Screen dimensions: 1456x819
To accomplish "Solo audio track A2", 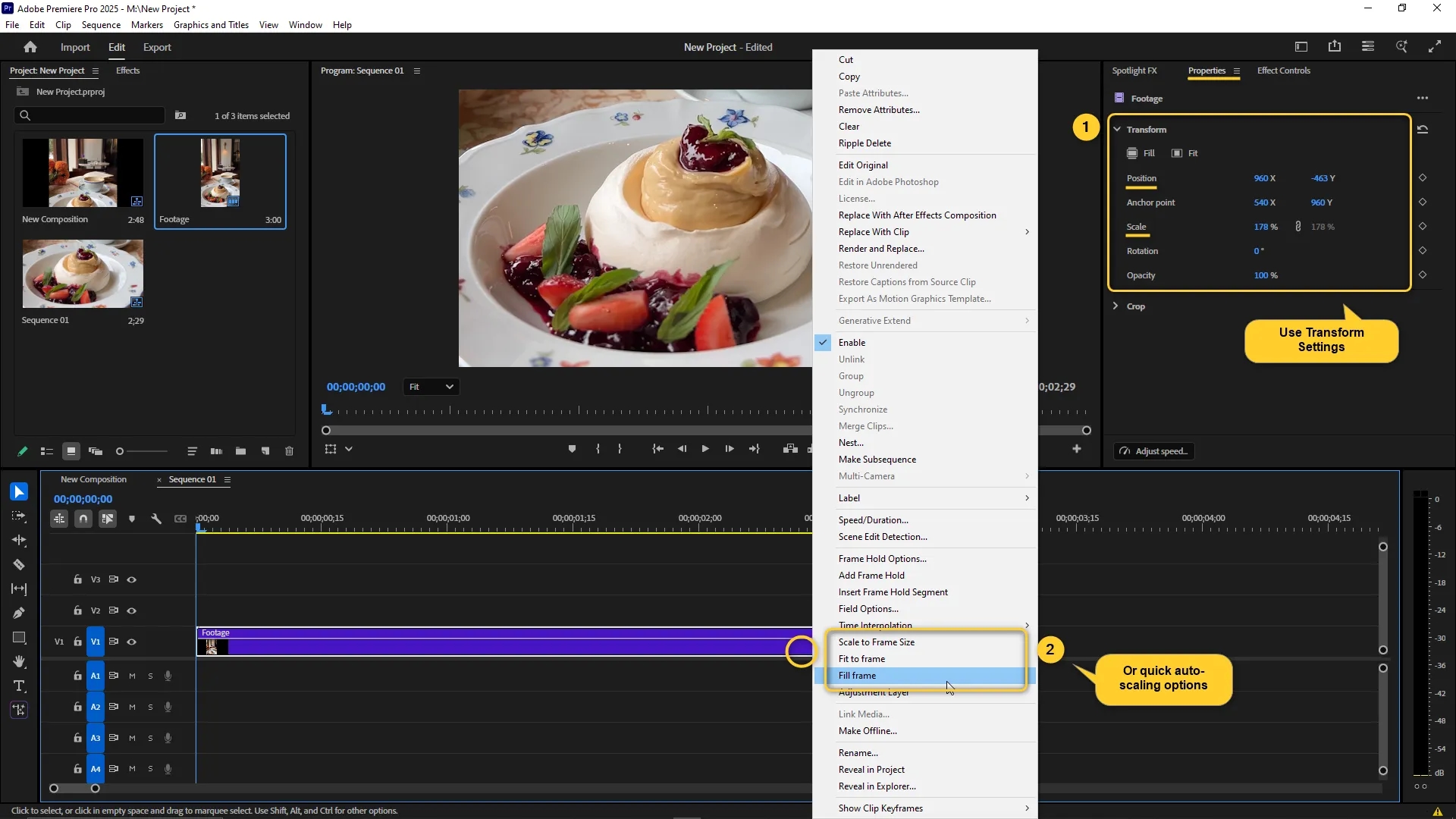I will [x=150, y=707].
